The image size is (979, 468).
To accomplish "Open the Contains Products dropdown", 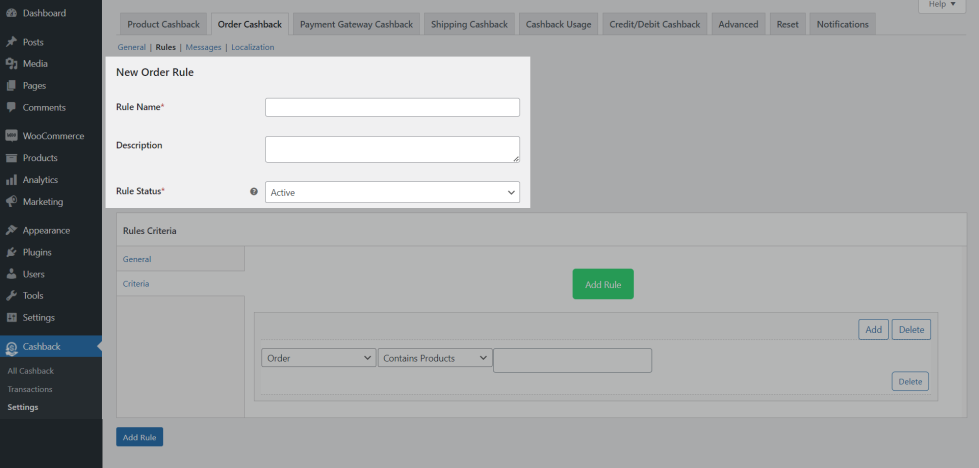I will pos(434,358).
